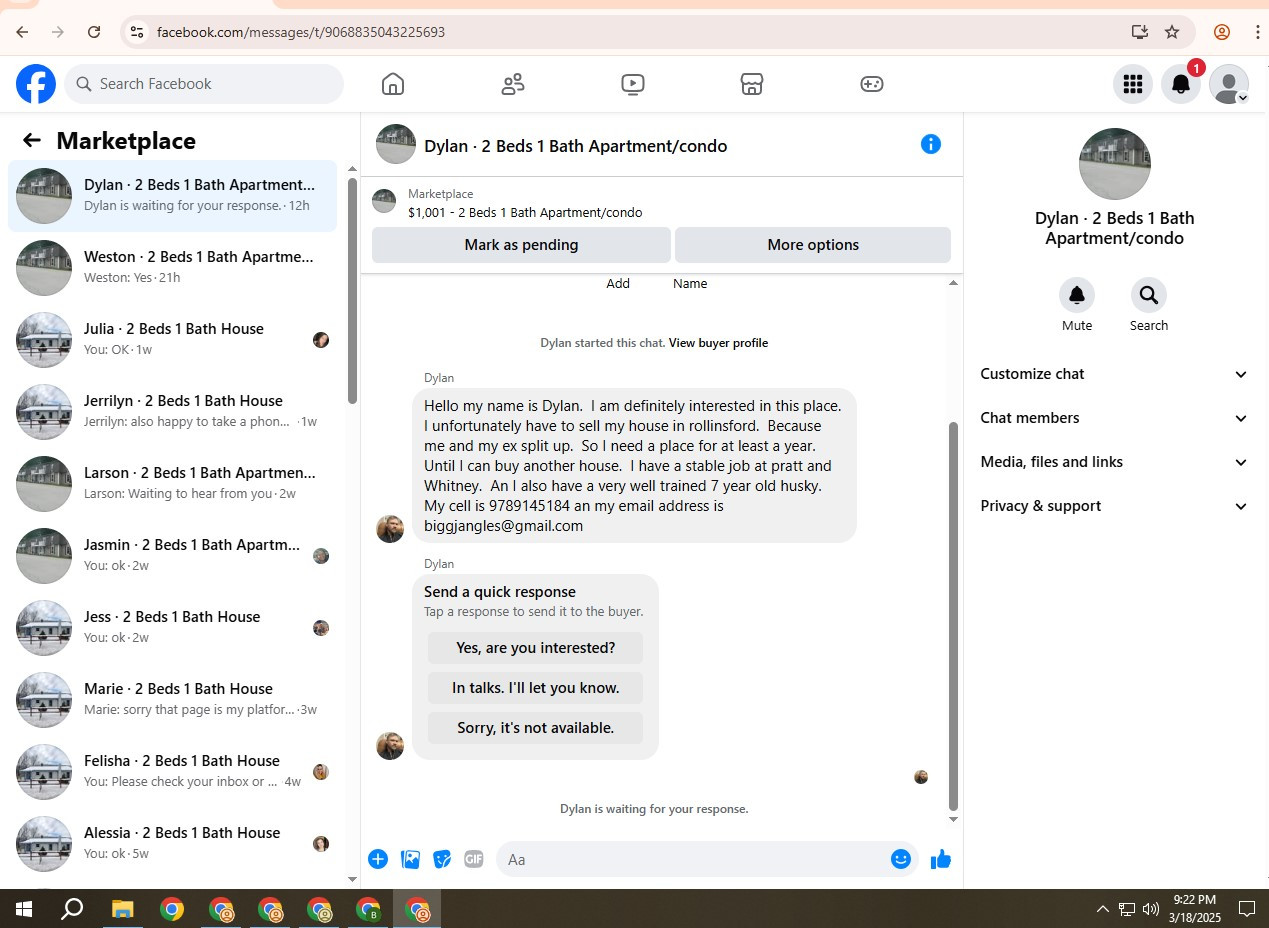
Task: Expand Chat members section
Action: tap(1115, 418)
